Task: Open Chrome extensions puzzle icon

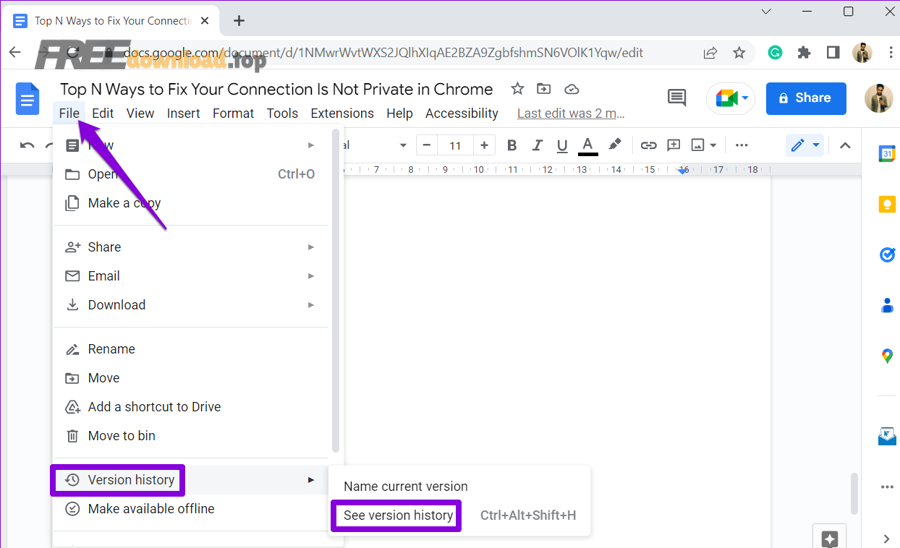Action: pos(804,53)
